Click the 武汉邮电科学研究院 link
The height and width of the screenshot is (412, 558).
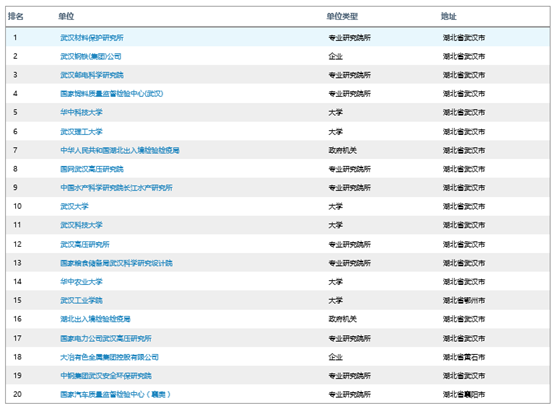(92, 75)
